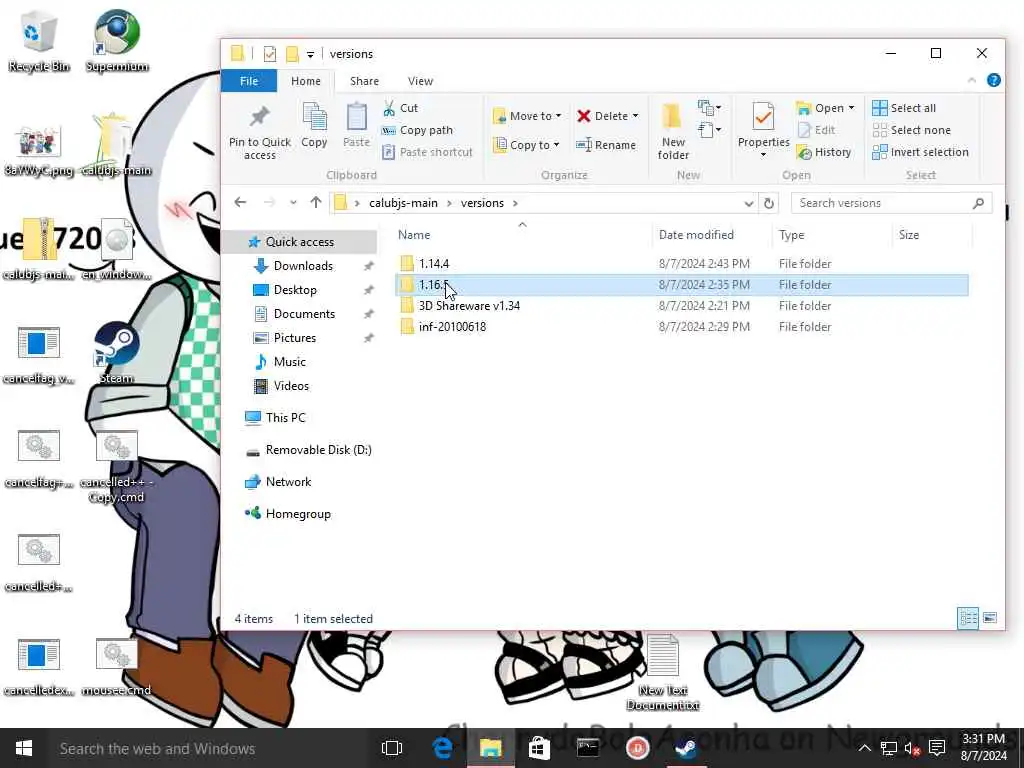Viewport: 1024px width, 768px height.
Task: Click the Copy ribbon button
Action: [x=314, y=125]
